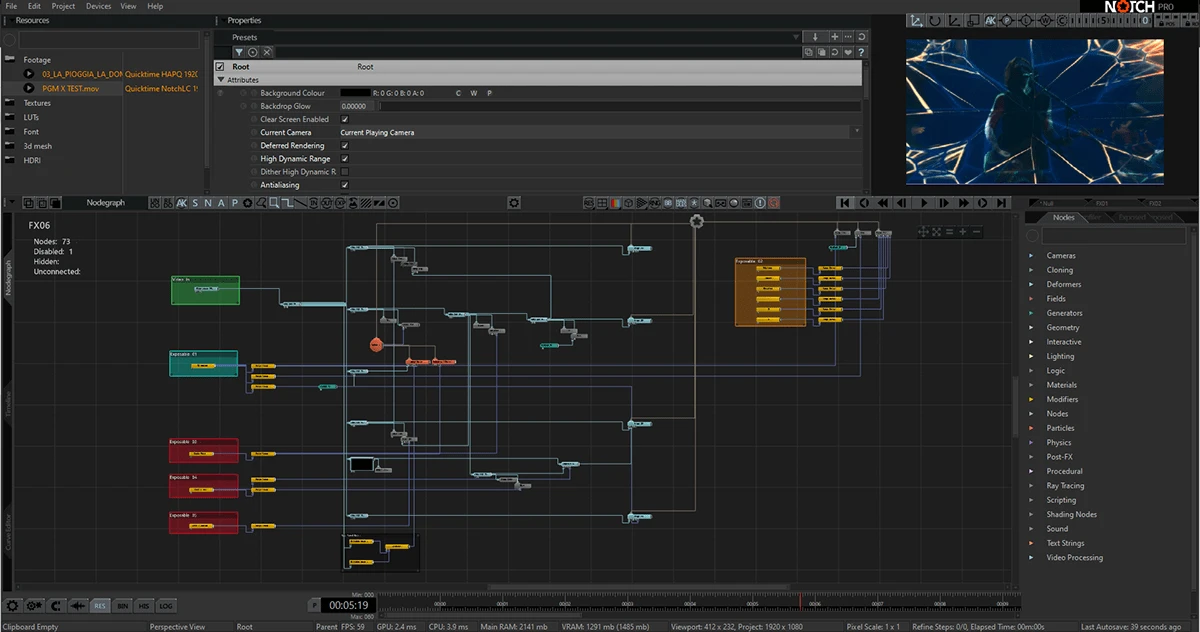The width and height of the screenshot is (1200, 632).
Task: Select the colorful channels view icon
Action: [x=616, y=203]
